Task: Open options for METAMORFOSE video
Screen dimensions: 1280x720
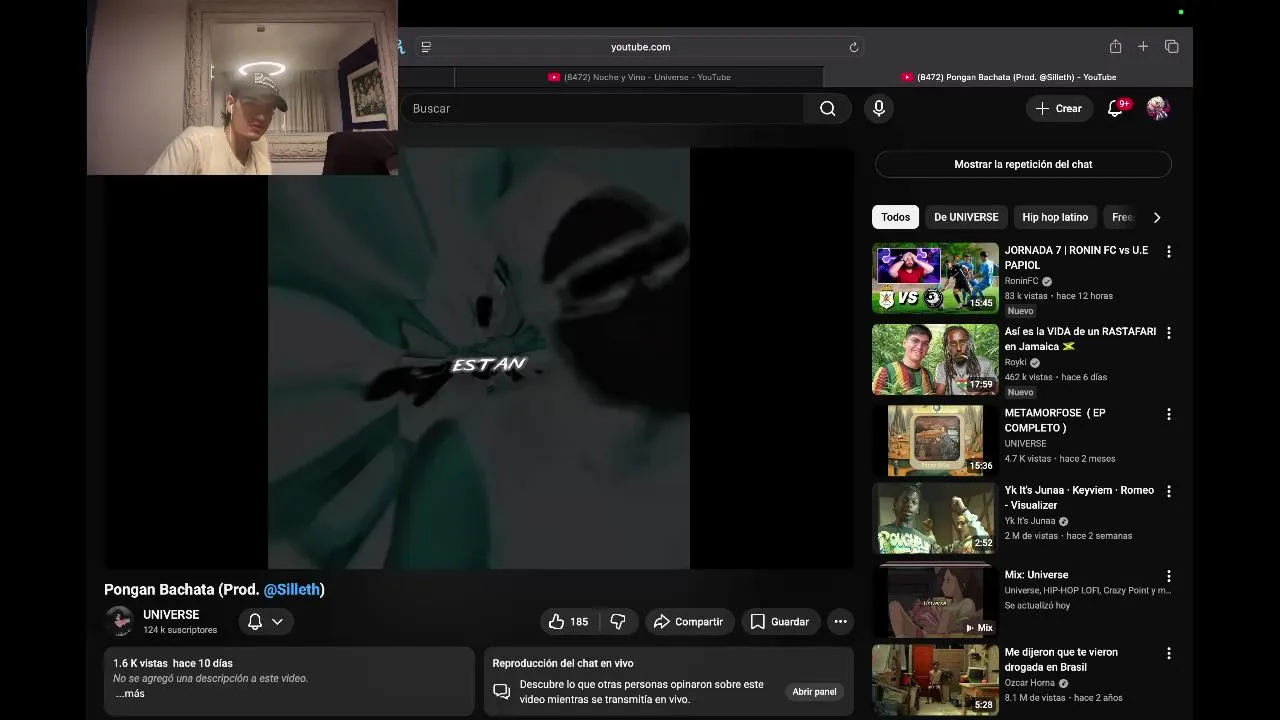Action: 1168,414
